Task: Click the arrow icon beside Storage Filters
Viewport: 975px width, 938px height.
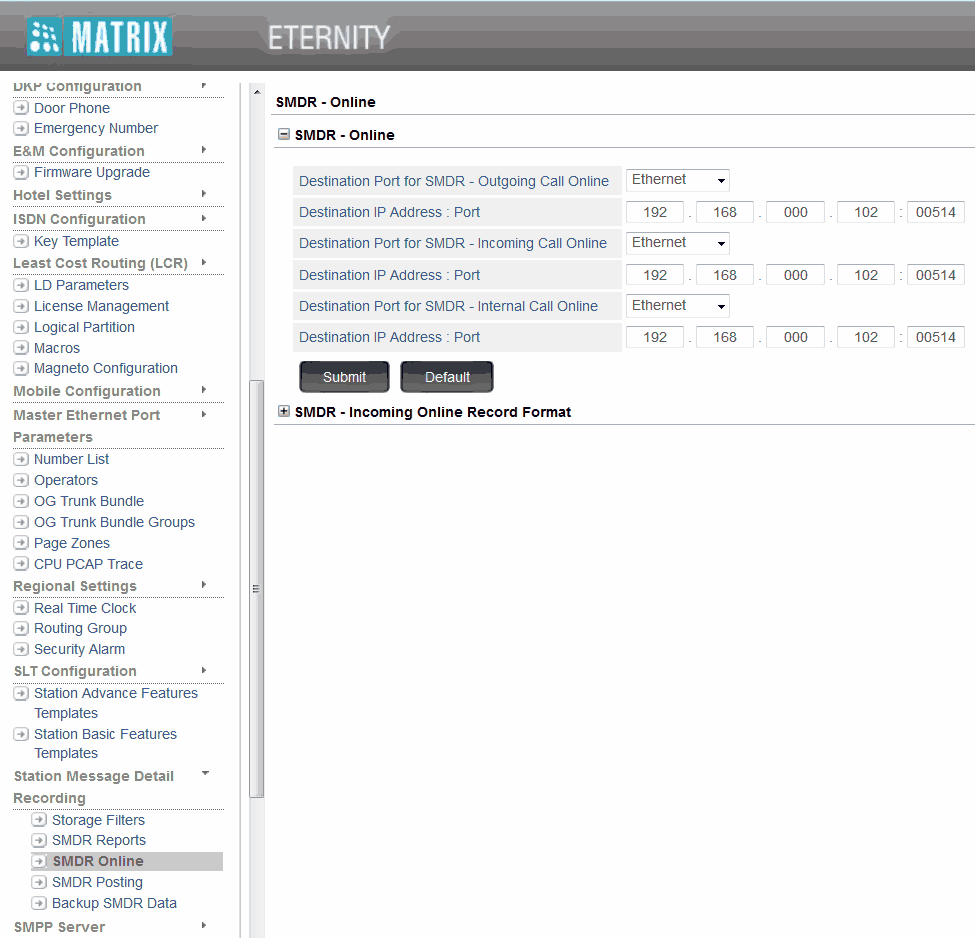Action: tap(39, 820)
